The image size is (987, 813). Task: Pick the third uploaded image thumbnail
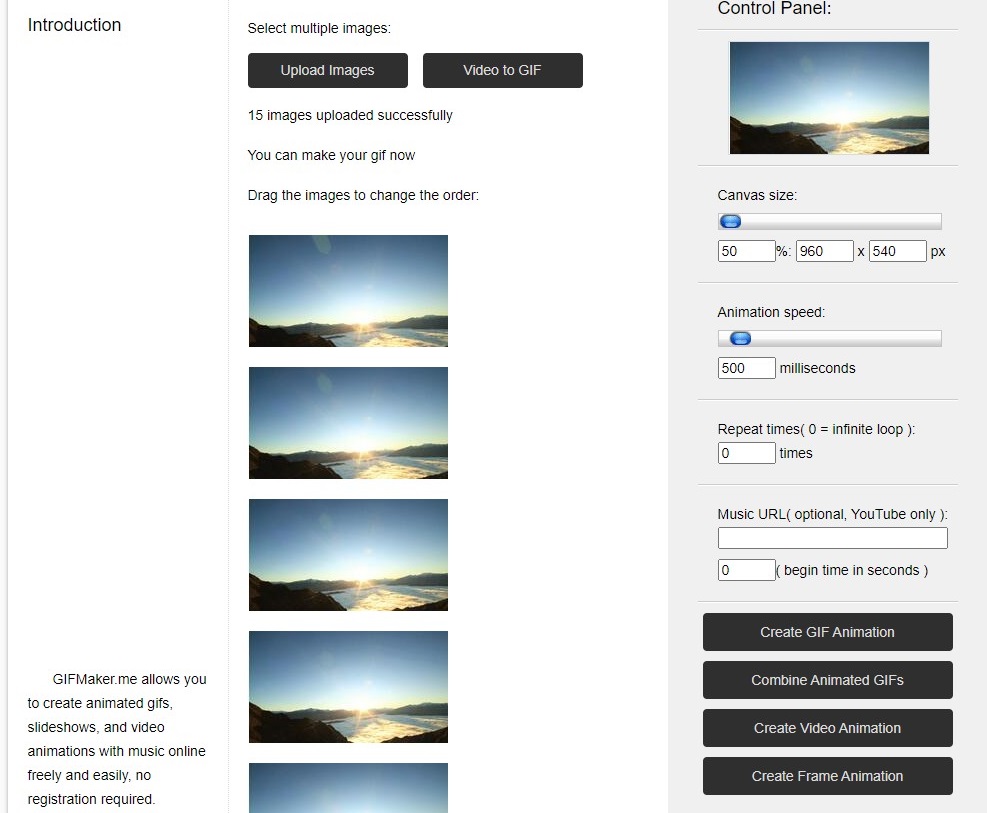coord(348,555)
